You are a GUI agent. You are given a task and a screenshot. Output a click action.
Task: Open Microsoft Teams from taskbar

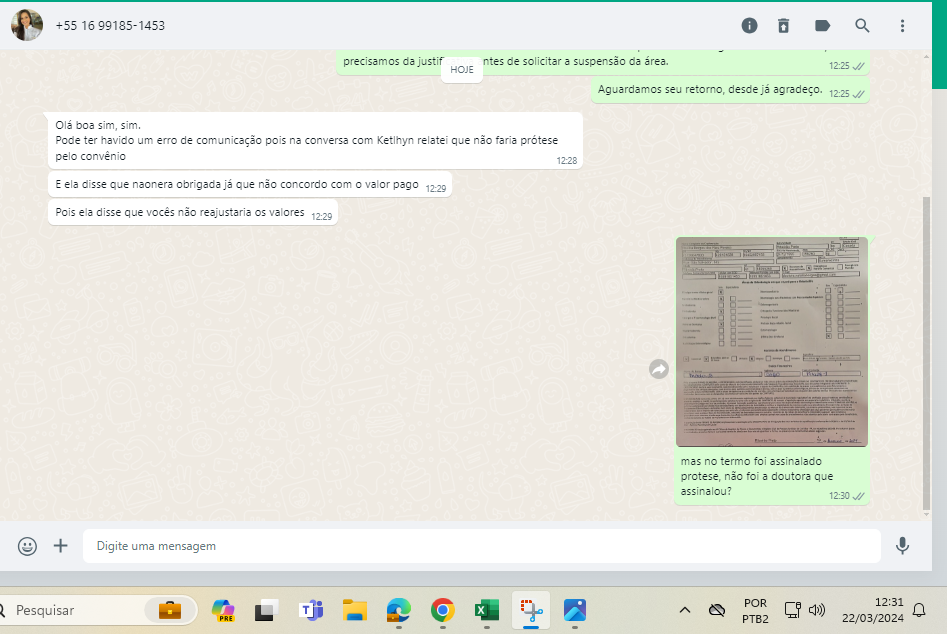click(311, 610)
